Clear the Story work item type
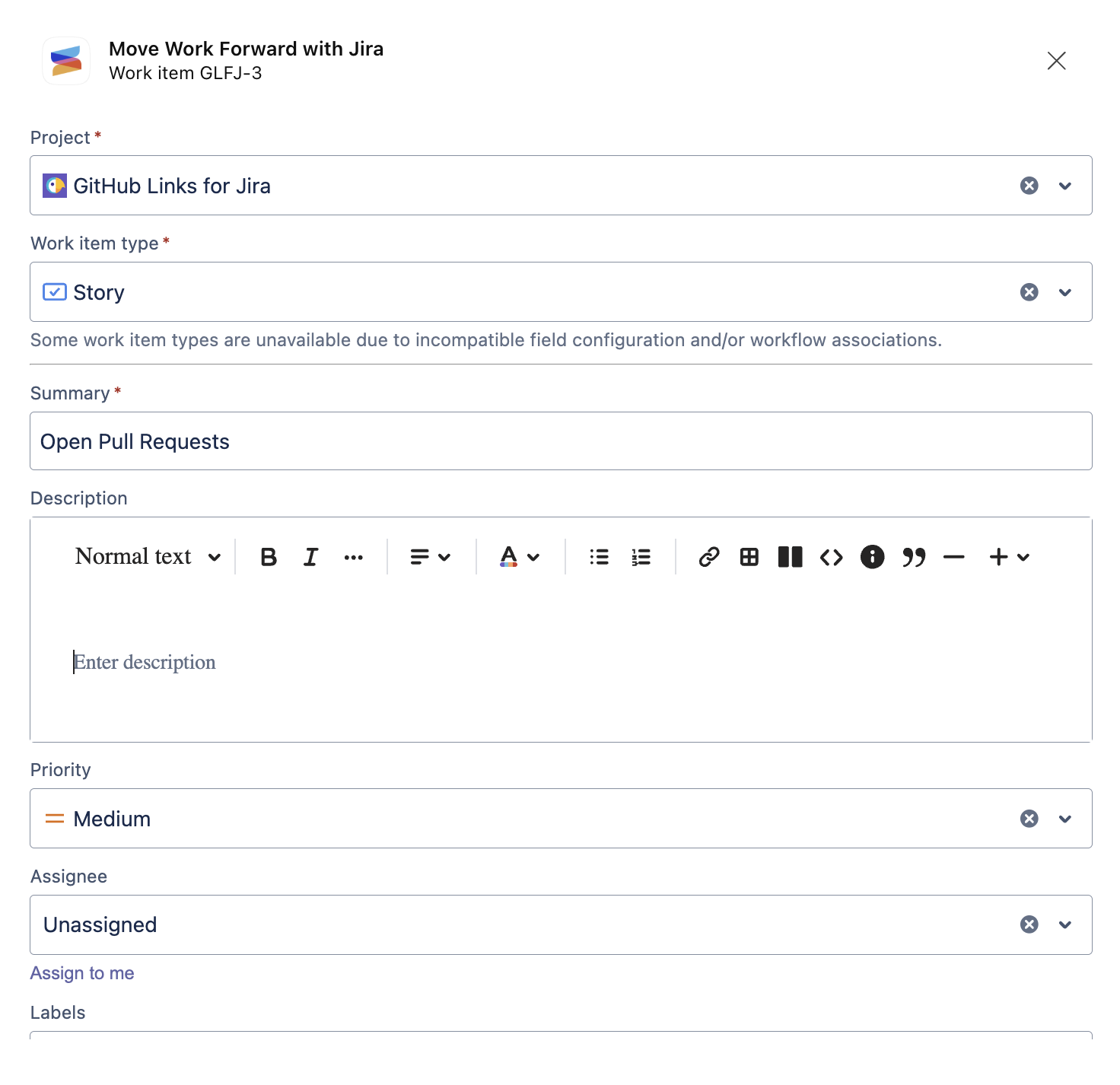Screen dimensions: 1120x1085 tap(1029, 292)
